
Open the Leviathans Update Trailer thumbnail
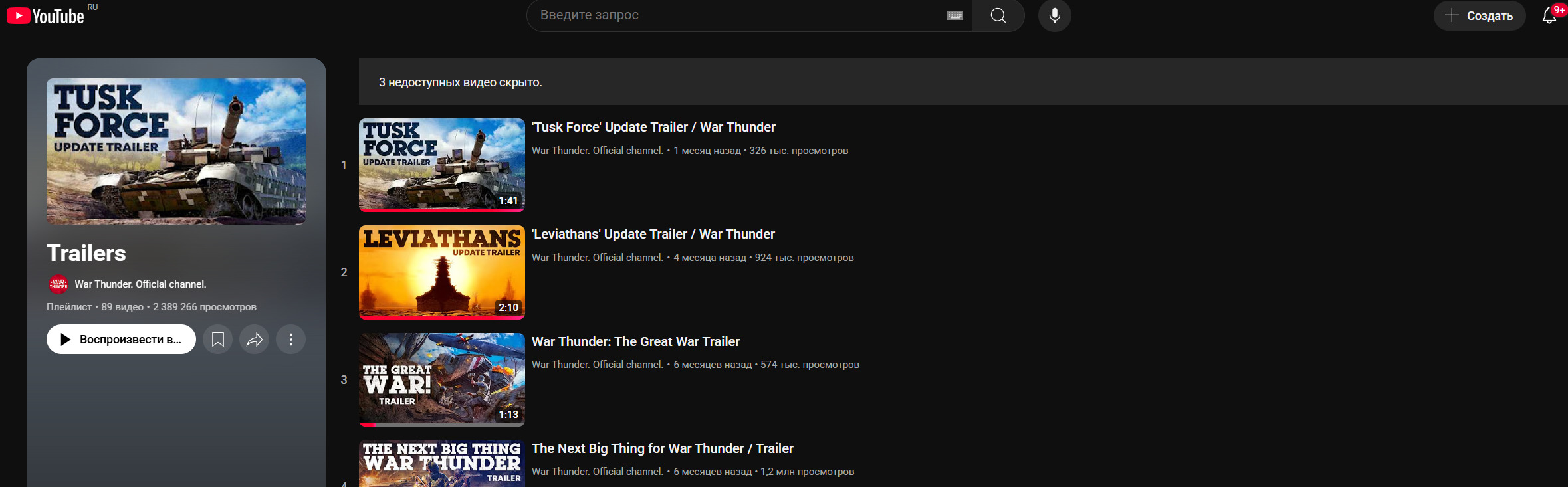(441, 272)
